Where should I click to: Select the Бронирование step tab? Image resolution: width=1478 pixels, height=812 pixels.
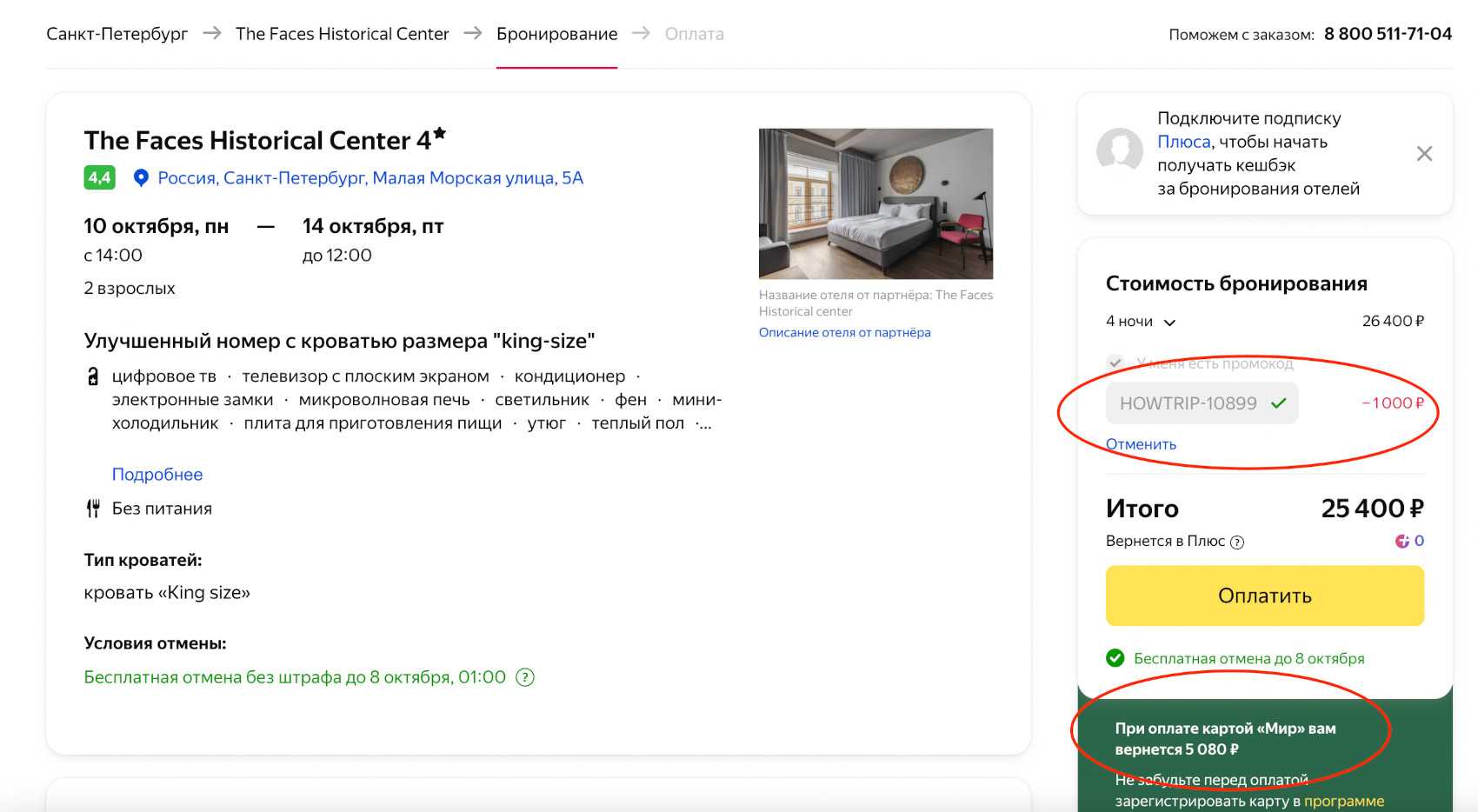tap(556, 34)
